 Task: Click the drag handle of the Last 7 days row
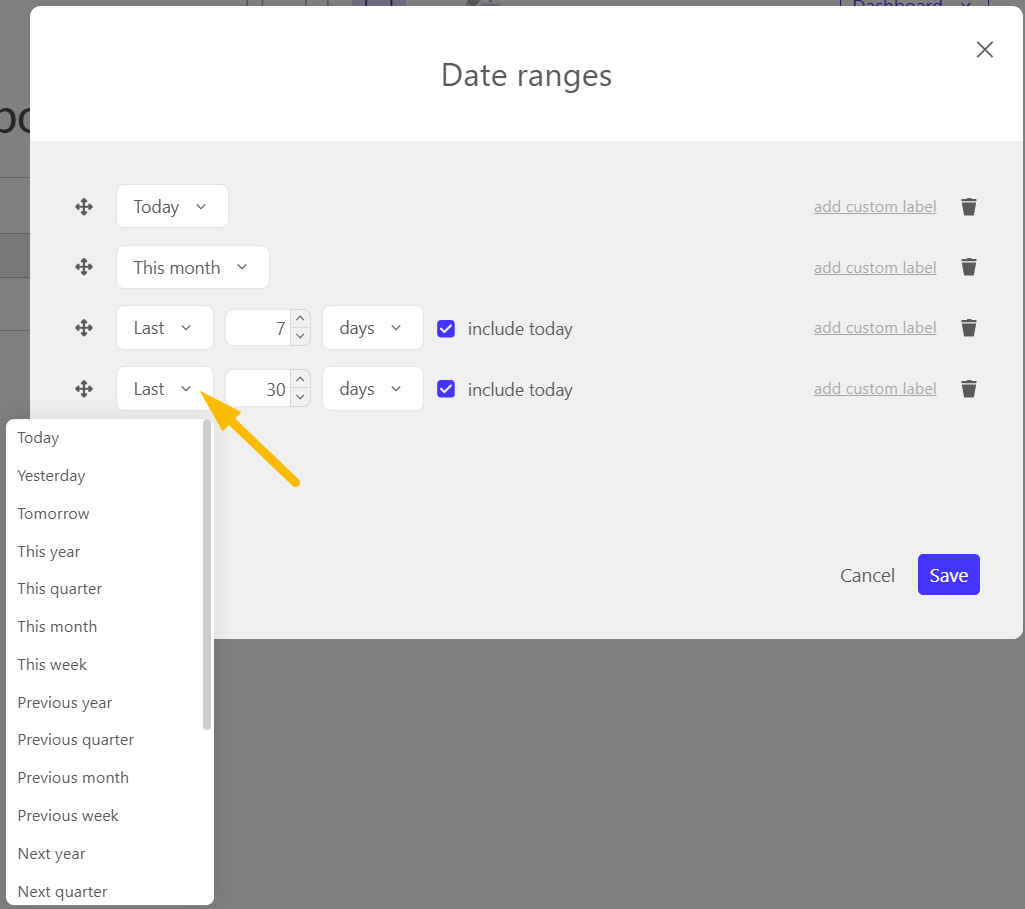click(84, 328)
